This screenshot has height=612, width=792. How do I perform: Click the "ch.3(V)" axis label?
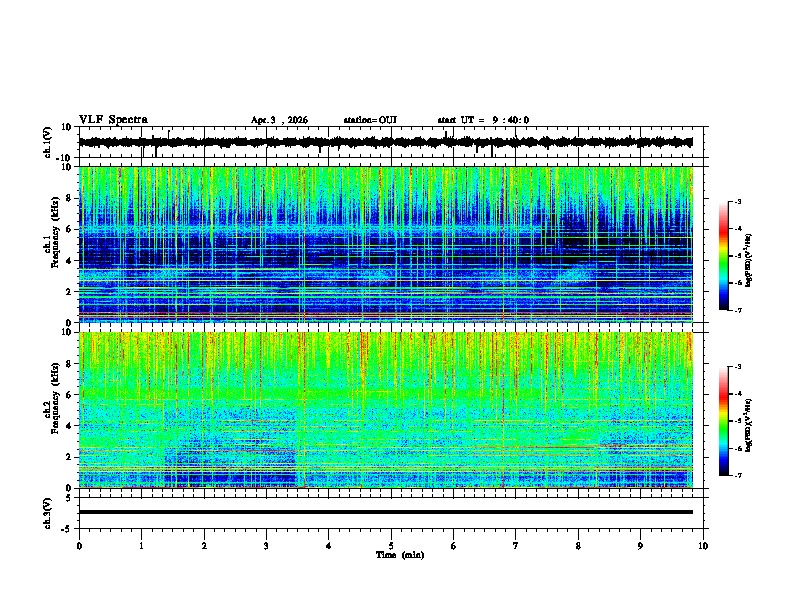47,513
